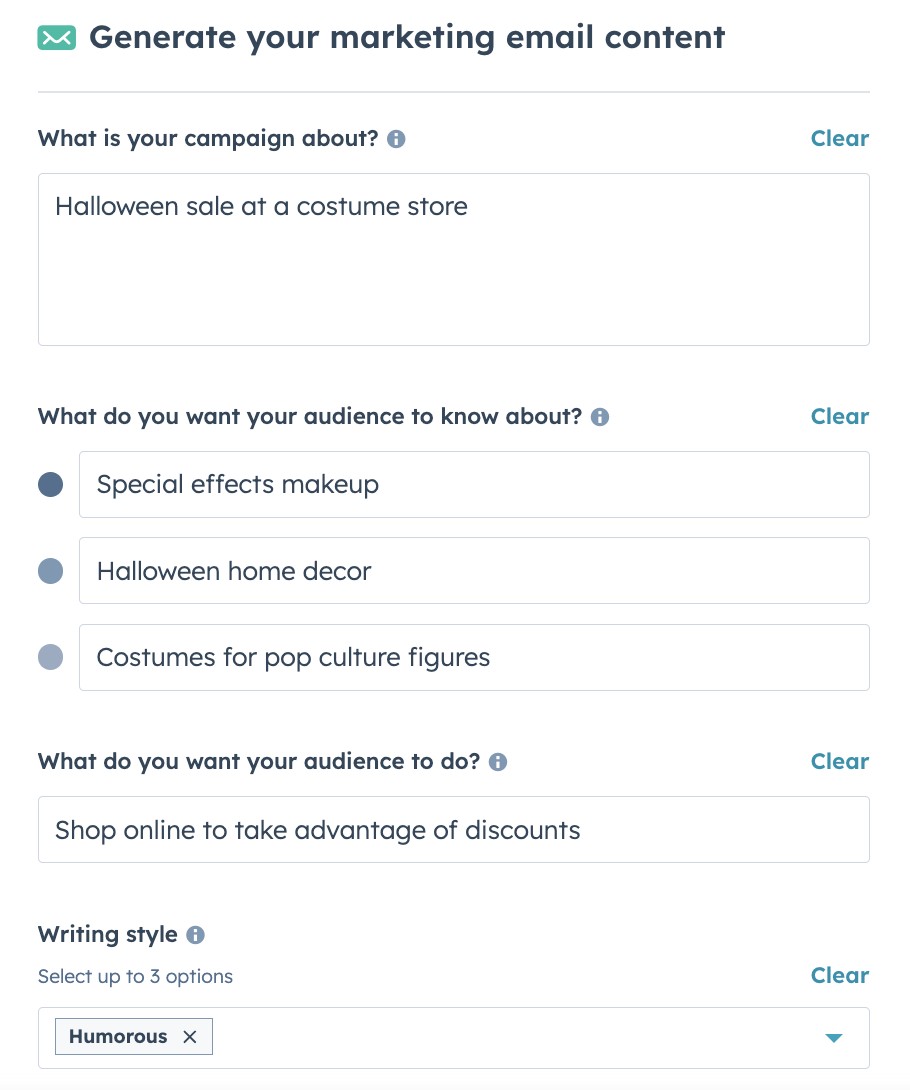Image resolution: width=910 pixels, height=1090 pixels.
Task: Click Shop online to take advantage field
Action: point(454,830)
